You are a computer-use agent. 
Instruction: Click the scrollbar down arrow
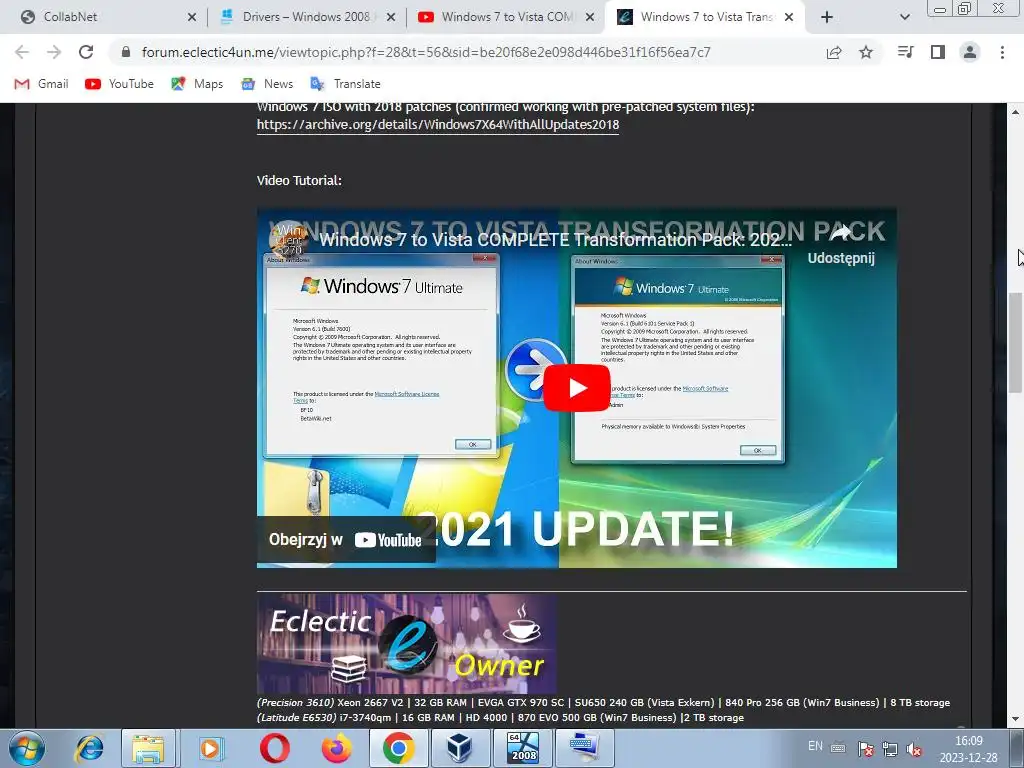point(1016,719)
